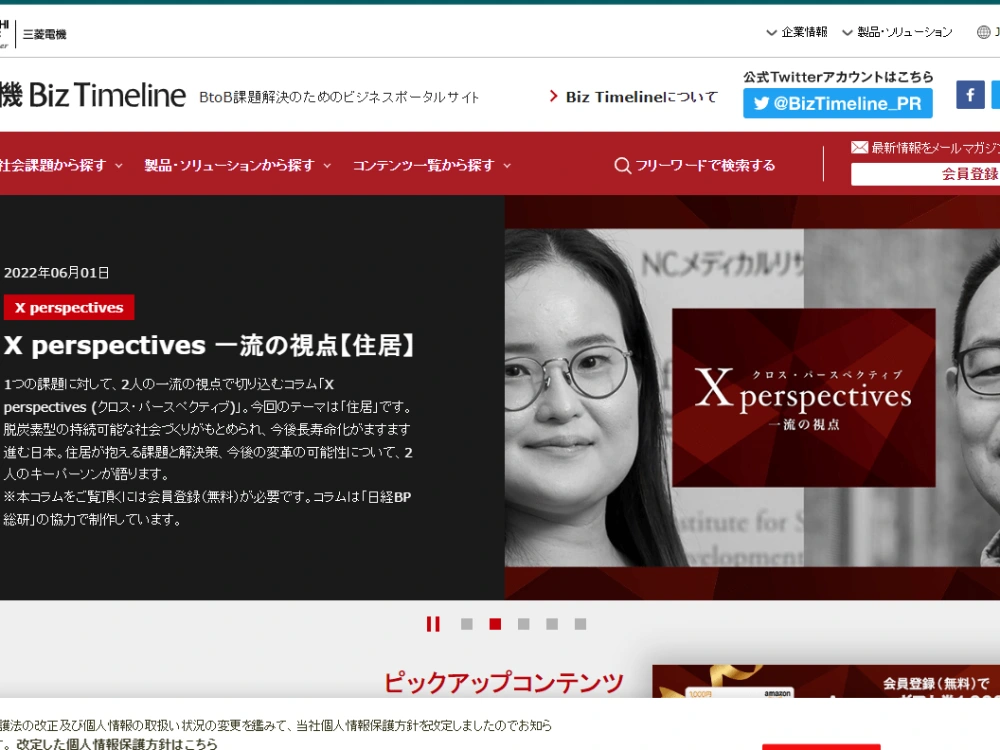This screenshot has width=1000, height=750.
Task: Click the globe language icon
Action: pos(983,32)
